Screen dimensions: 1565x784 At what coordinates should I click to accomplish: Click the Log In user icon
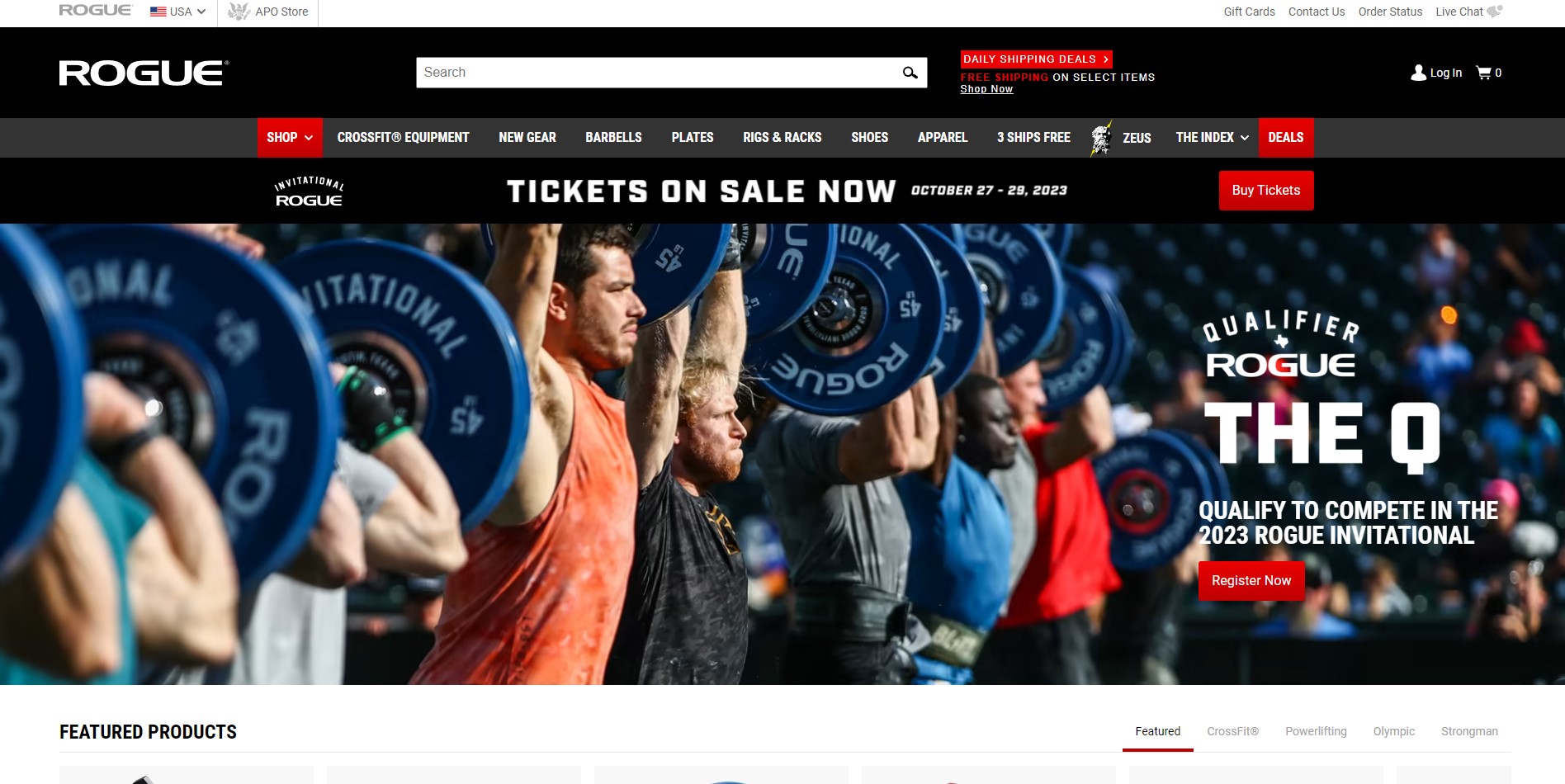(1418, 73)
